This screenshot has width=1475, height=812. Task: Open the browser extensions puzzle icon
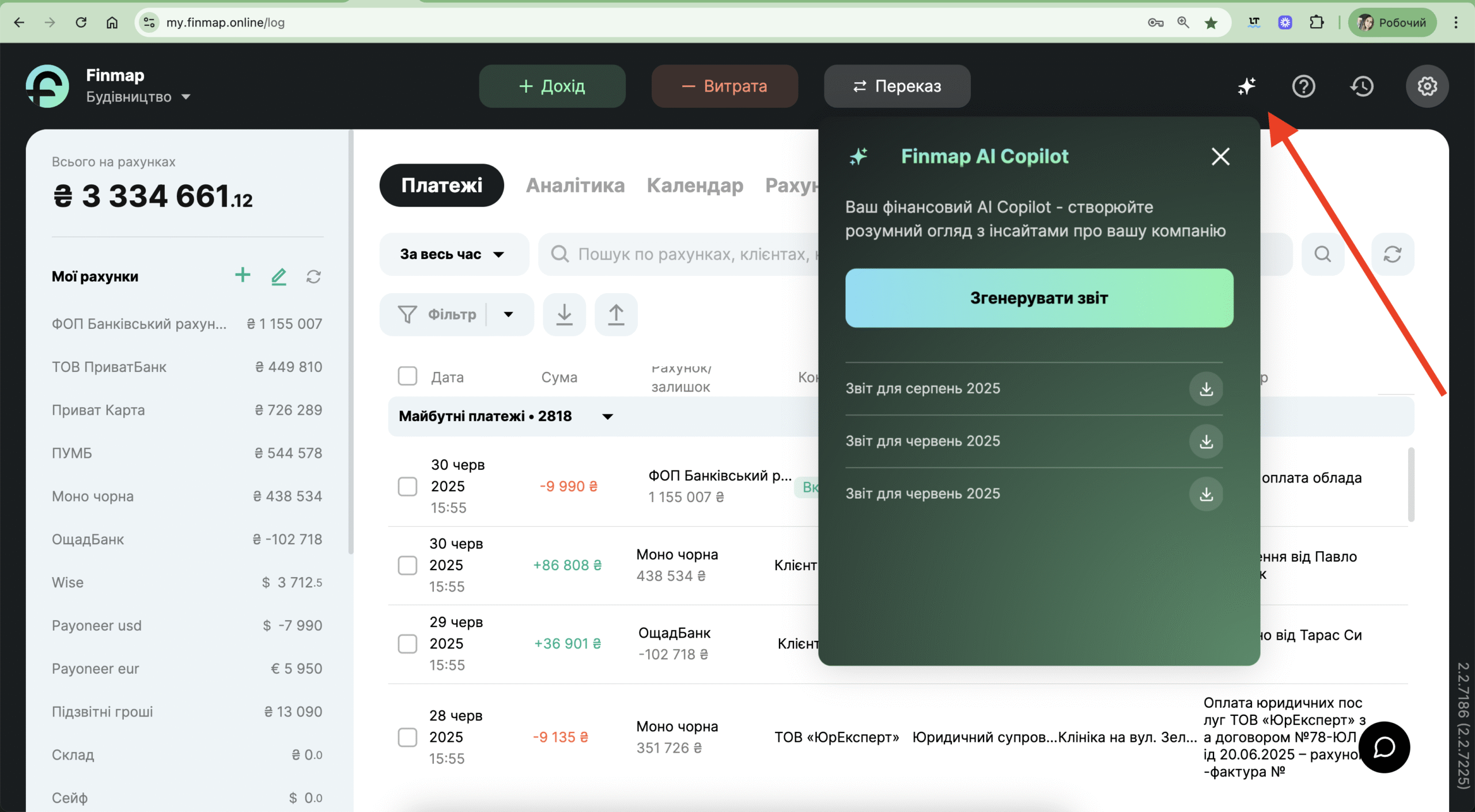(x=1316, y=22)
